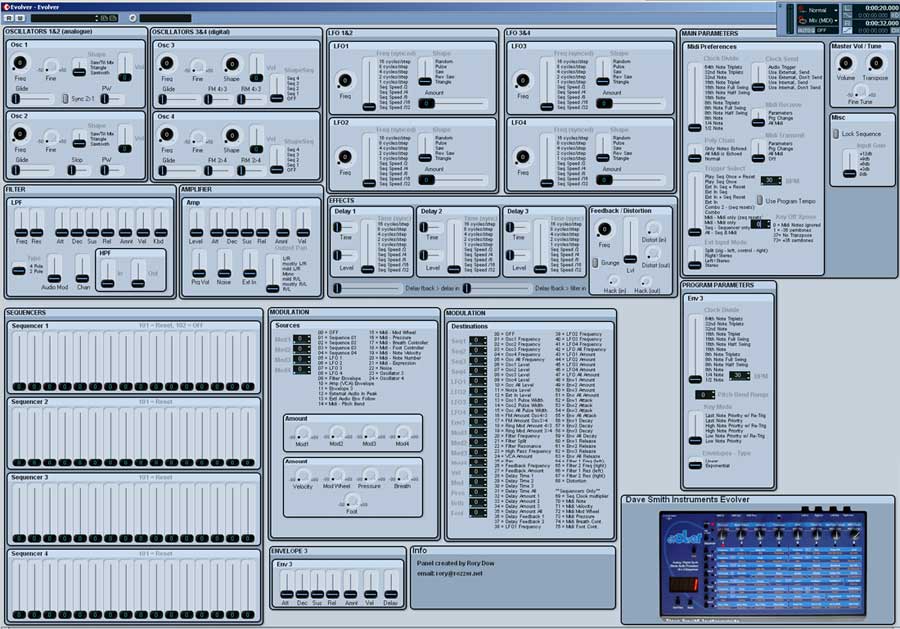Screen dimensions: 900x629
Task: Click the Osc 1 Freq knob
Action: tap(20, 63)
